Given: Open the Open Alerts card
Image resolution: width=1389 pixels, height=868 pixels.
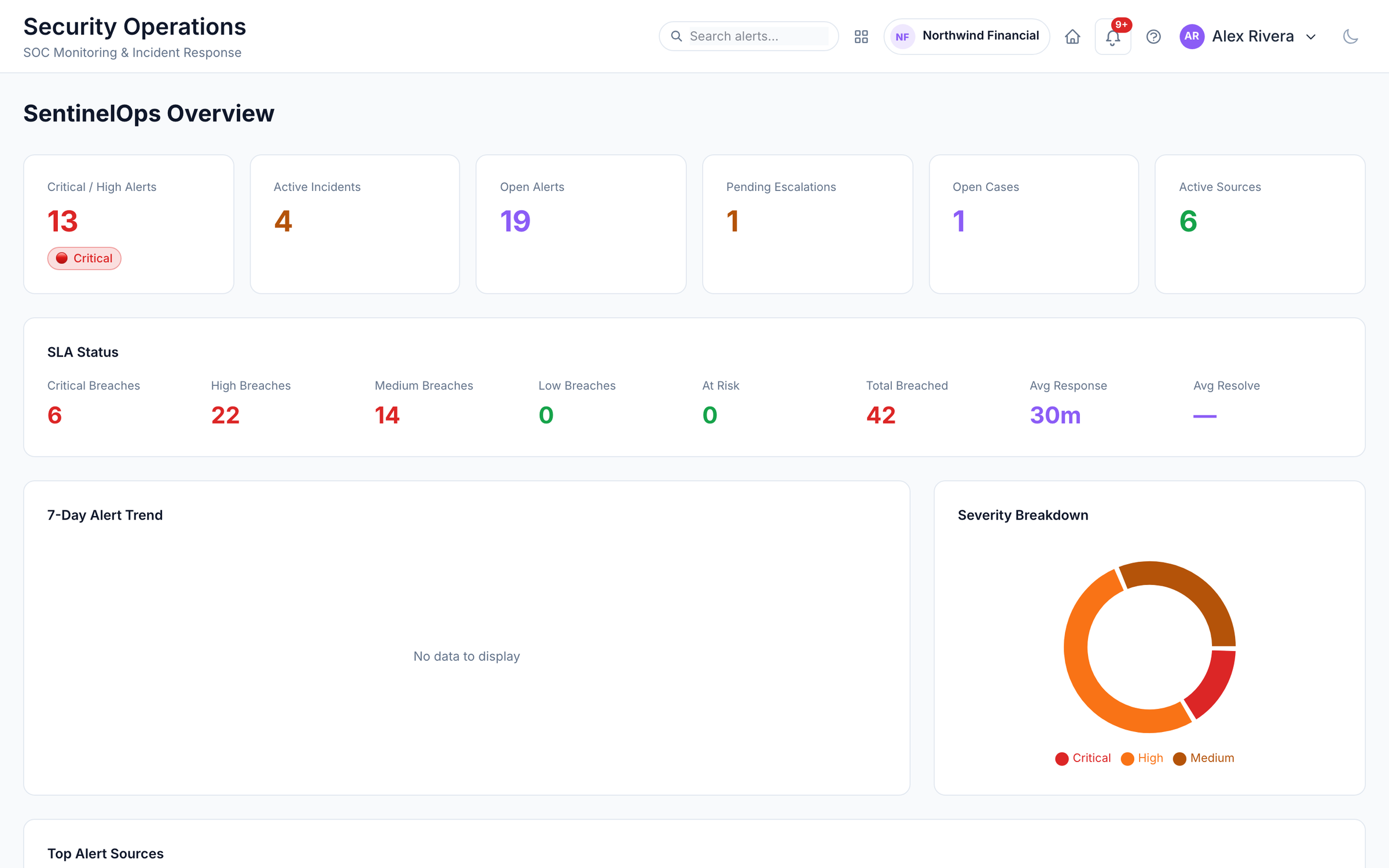Looking at the screenshot, I should tap(581, 224).
